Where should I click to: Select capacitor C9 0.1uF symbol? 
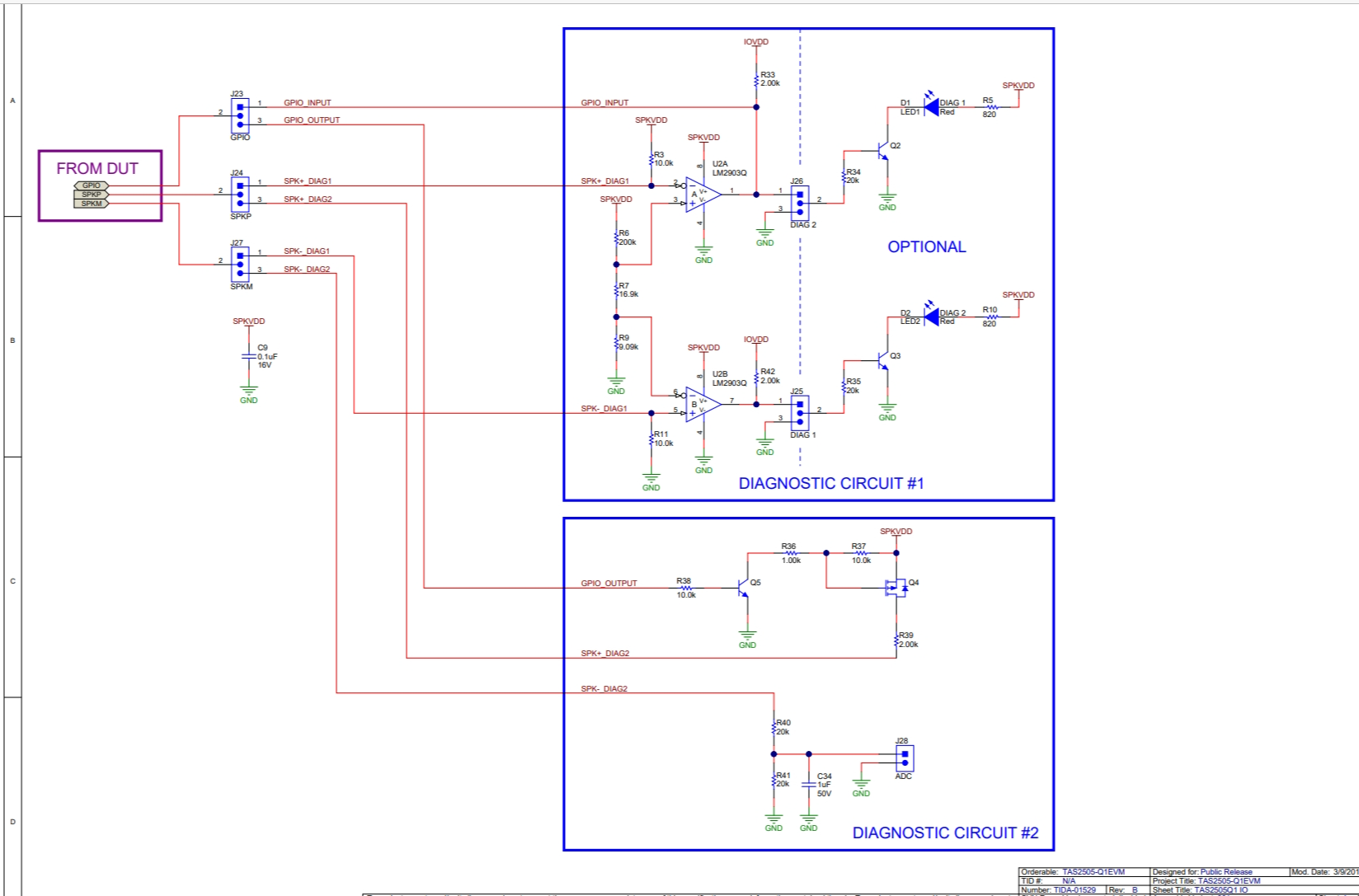(249, 356)
